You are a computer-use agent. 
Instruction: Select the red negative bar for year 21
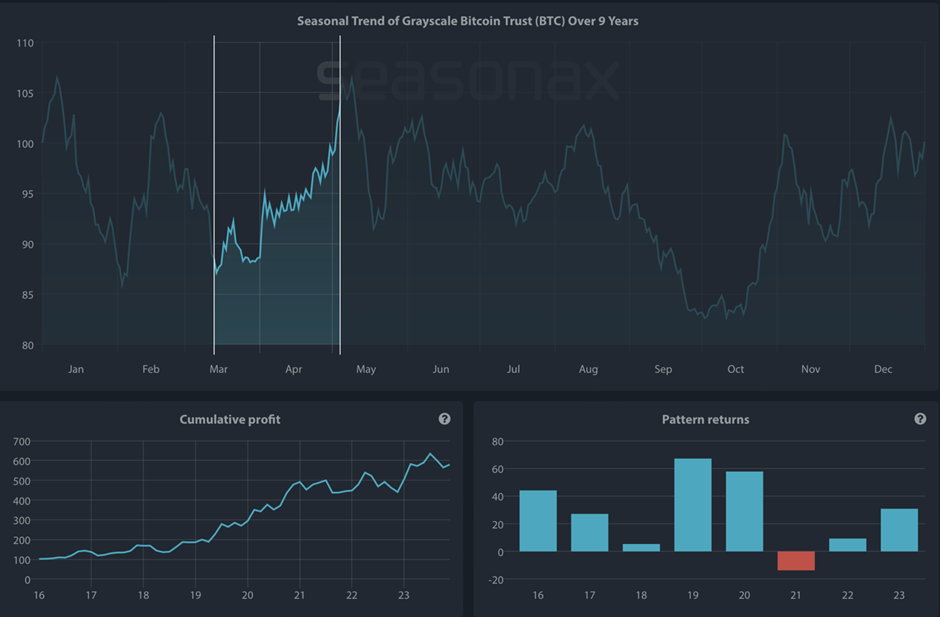coord(796,561)
